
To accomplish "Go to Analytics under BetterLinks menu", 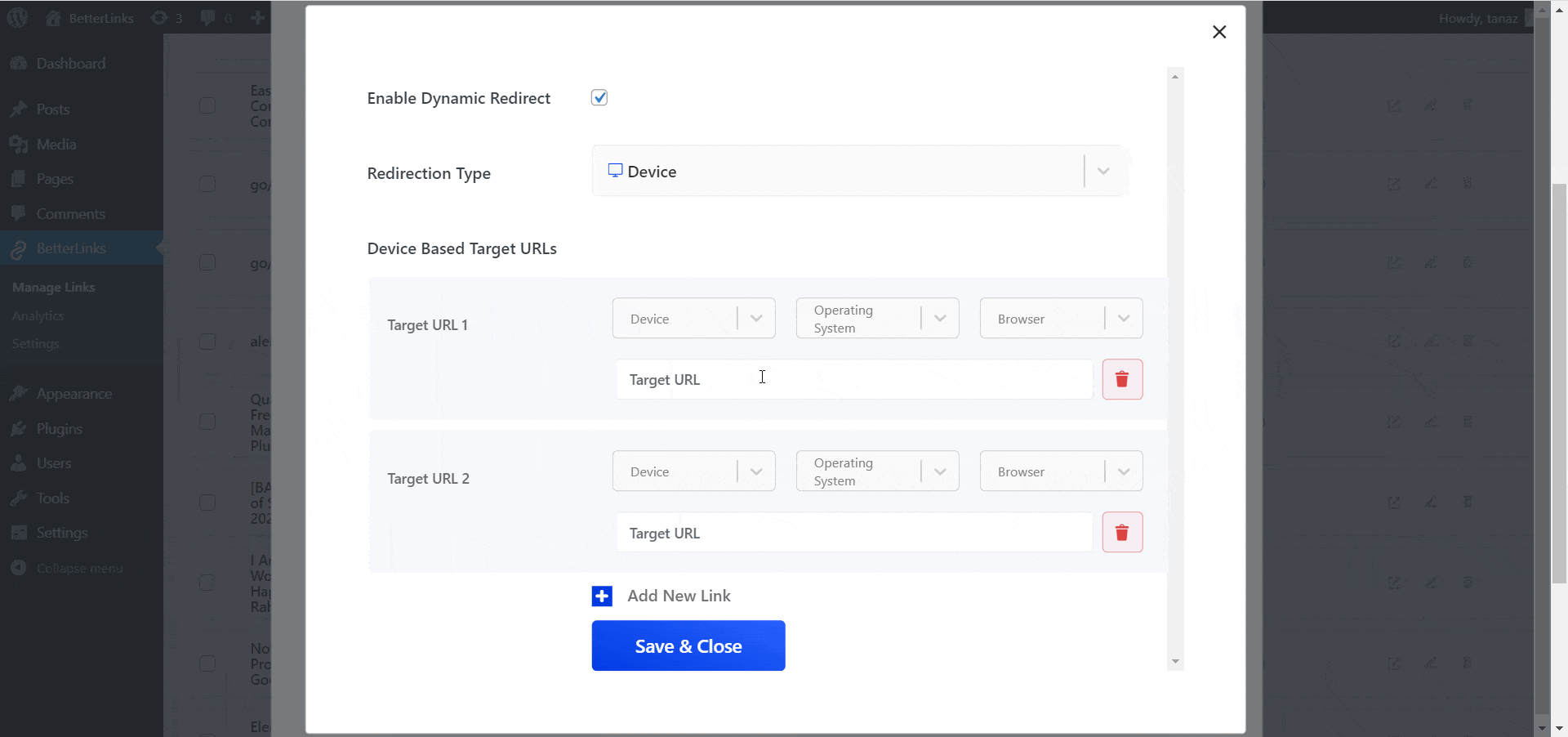I will click(38, 315).
